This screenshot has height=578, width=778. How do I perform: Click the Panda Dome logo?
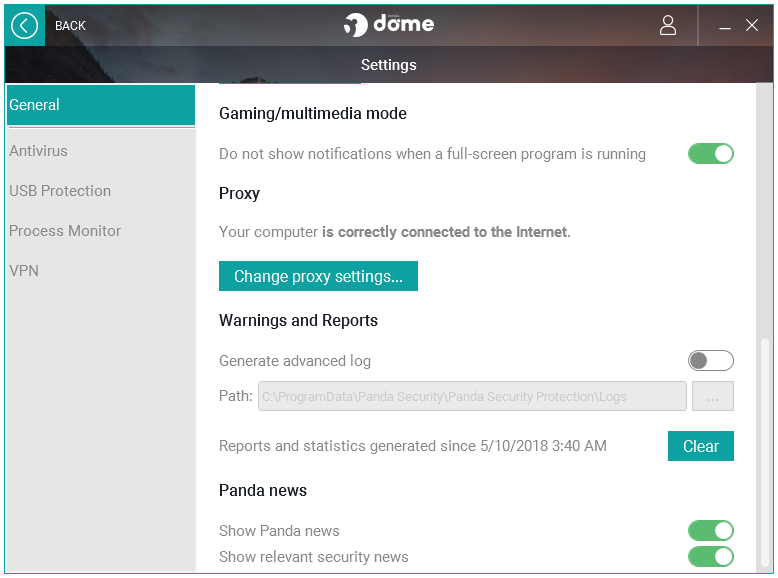pyautogui.click(x=389, y=24)
